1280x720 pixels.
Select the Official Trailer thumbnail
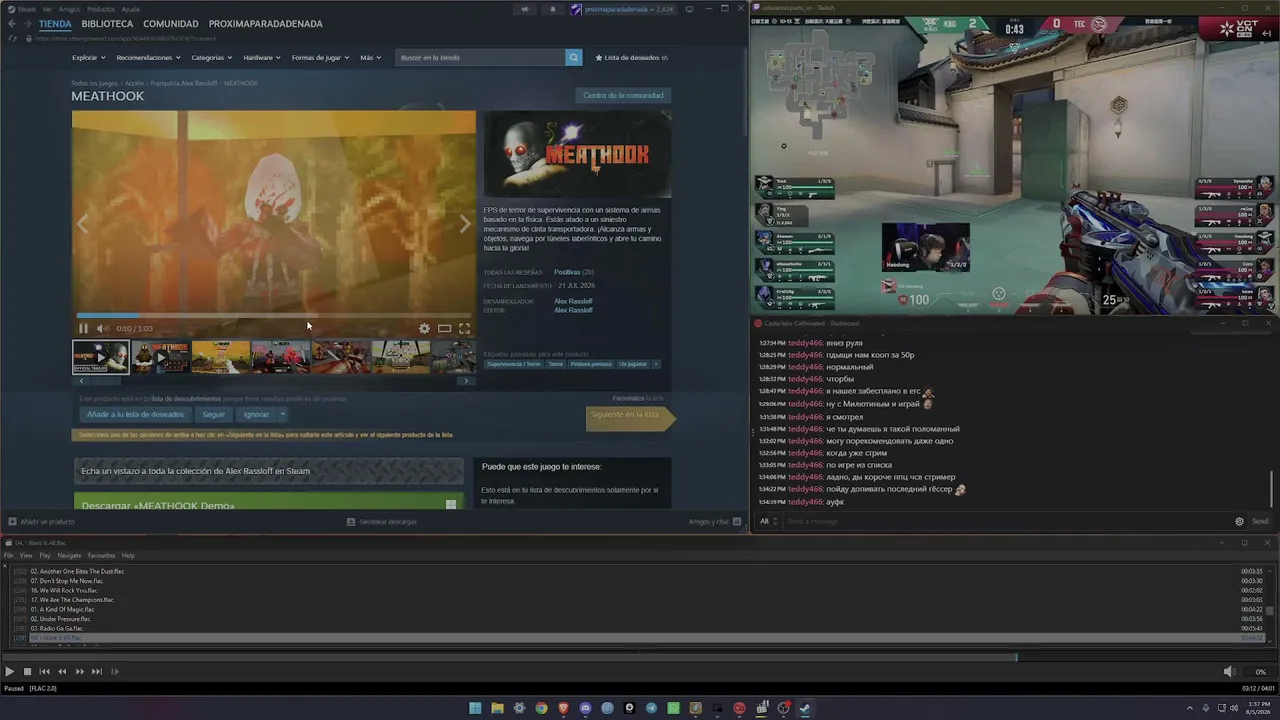click(x=100, y=357)
